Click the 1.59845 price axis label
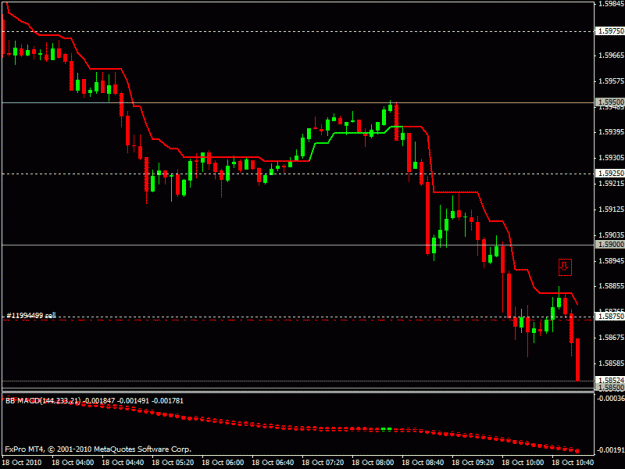 coord(611,4)
